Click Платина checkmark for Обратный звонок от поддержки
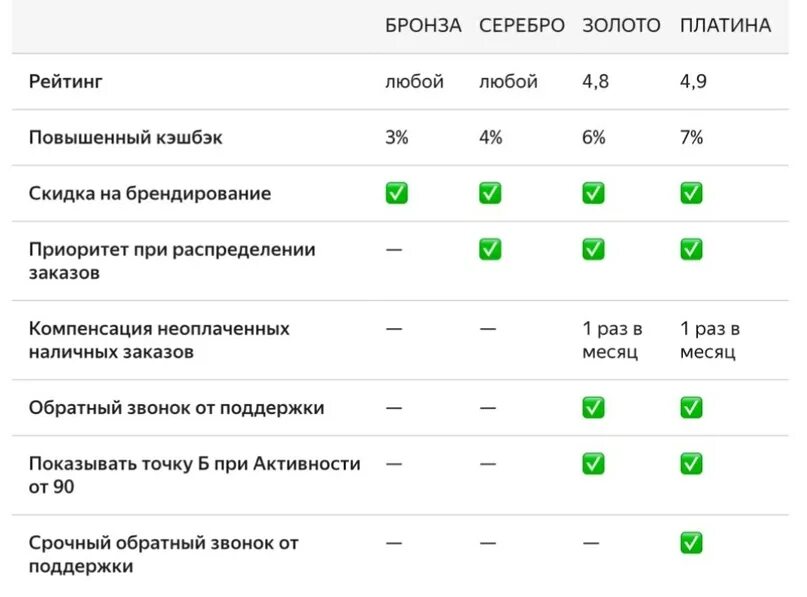The width and height of the screenshot is (807, 597). [x=691, y=408]
